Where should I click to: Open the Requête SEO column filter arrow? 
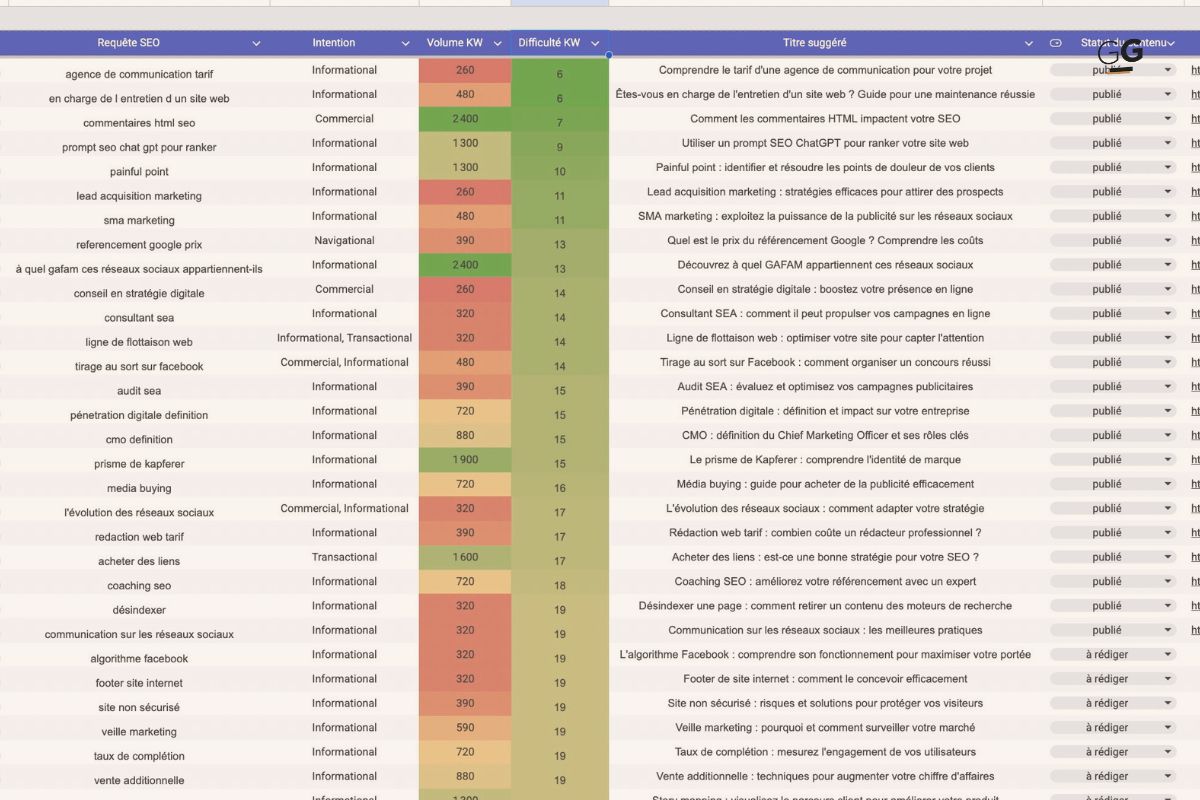pos(256,43)
